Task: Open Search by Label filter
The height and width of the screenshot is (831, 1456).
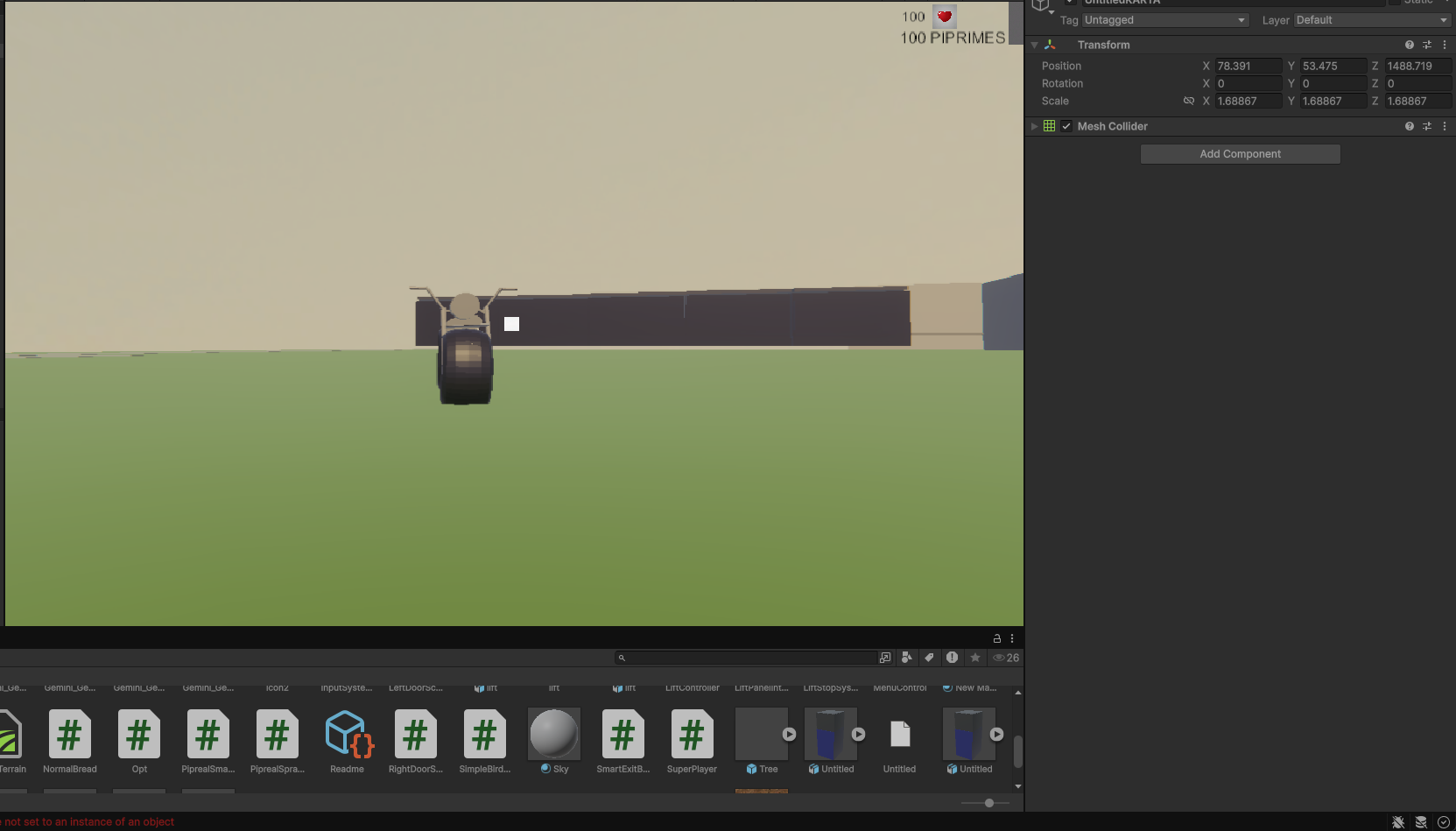Action: click(930, 658)
